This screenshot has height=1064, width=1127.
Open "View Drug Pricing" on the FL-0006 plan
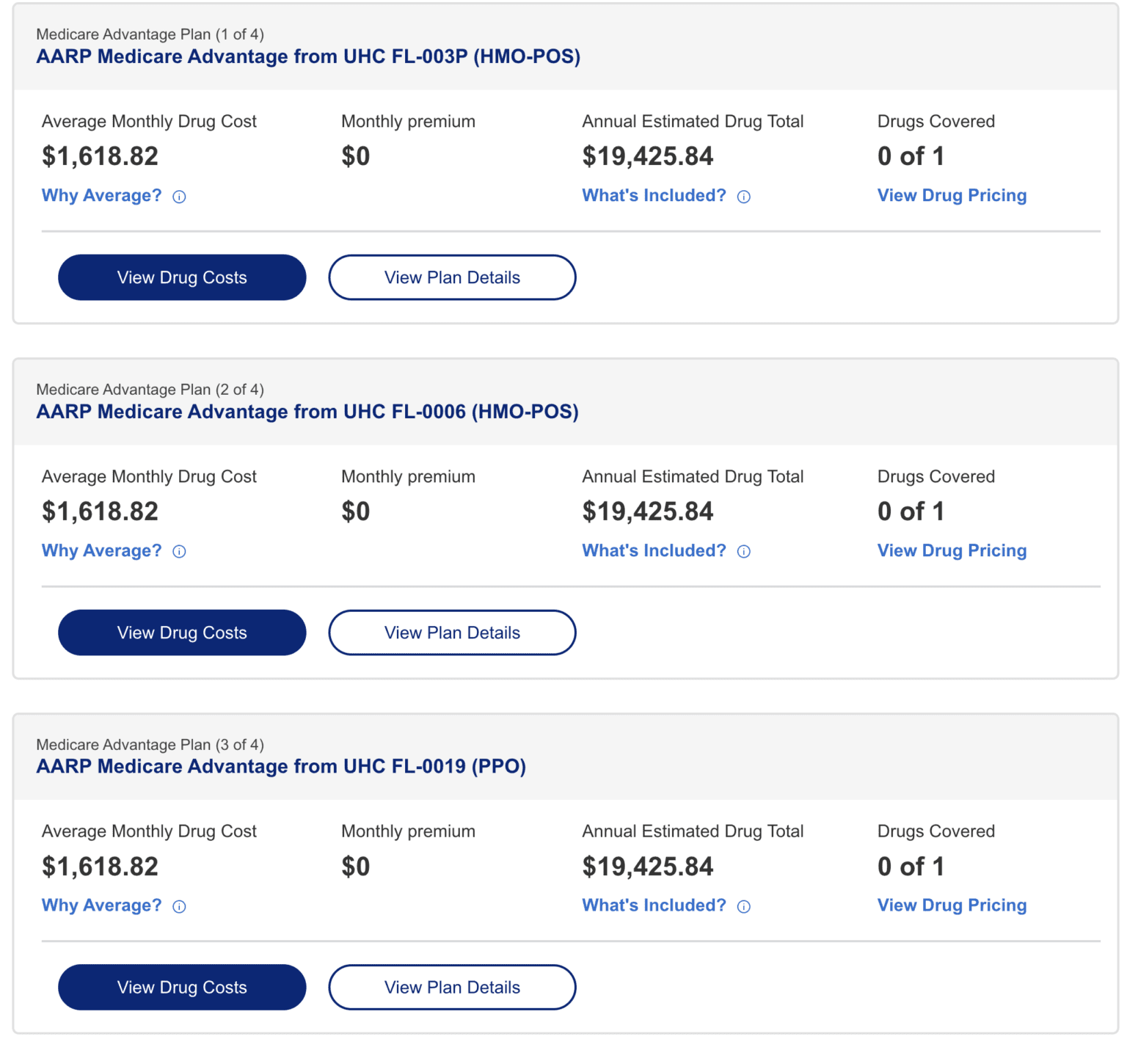952,550
